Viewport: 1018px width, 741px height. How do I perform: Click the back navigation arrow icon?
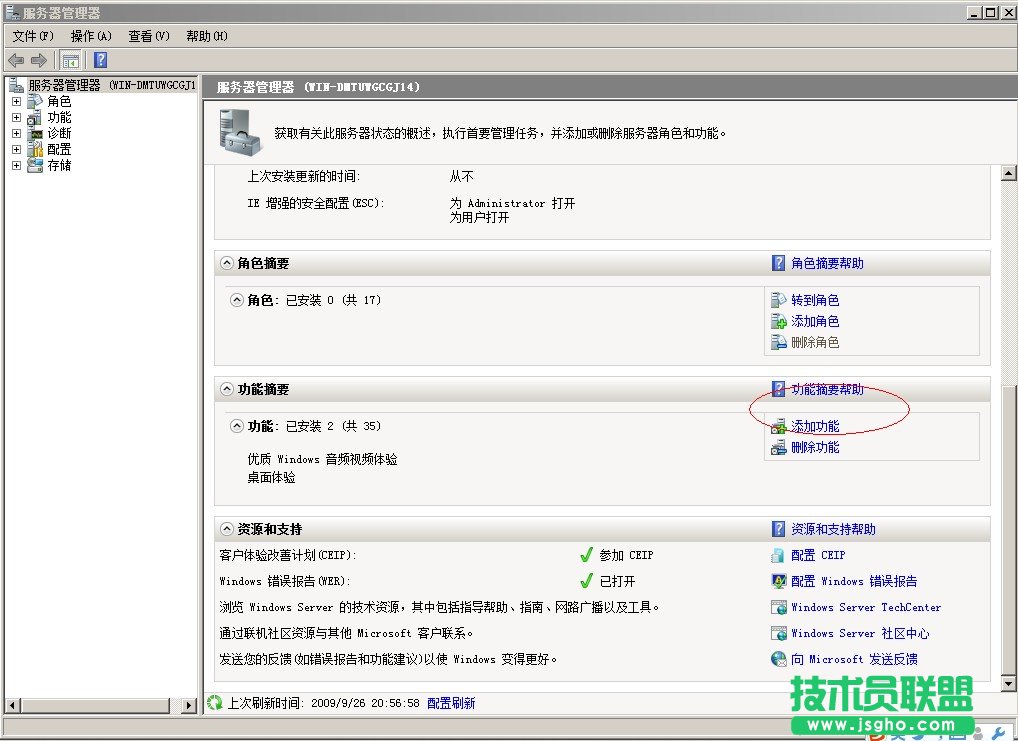pyautogui.click(x=16, y=59)
